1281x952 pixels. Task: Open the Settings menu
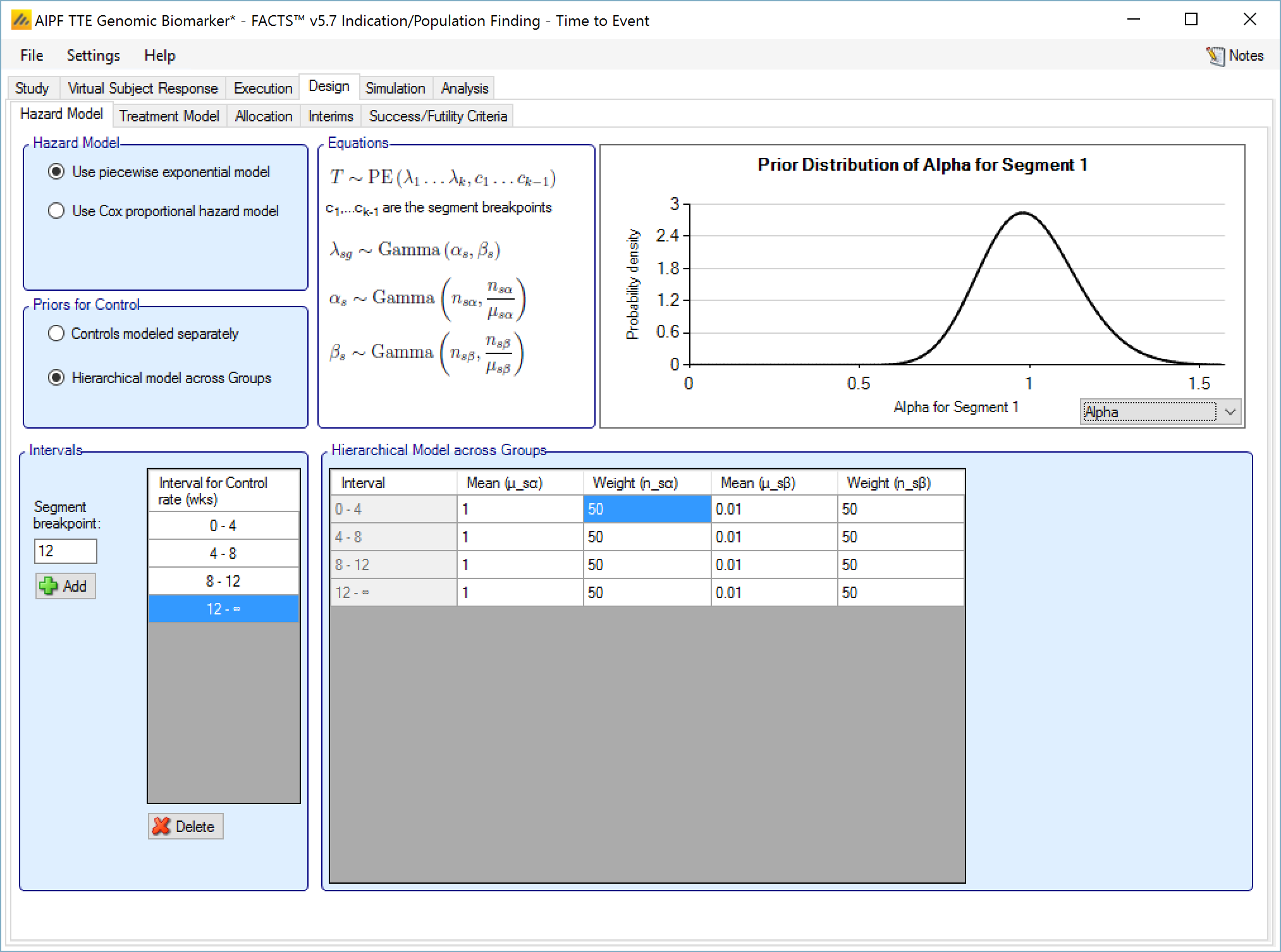click(x=93, y=56)
